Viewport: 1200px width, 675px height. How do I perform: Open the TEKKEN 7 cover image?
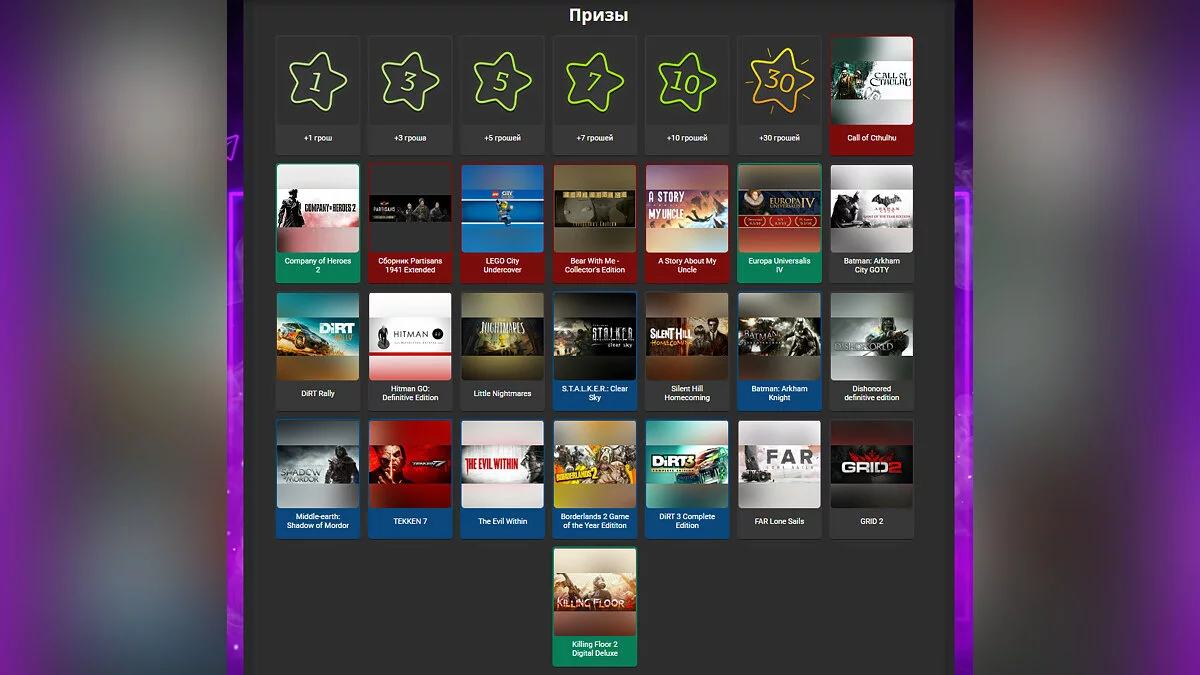click(x=410, y=464)
